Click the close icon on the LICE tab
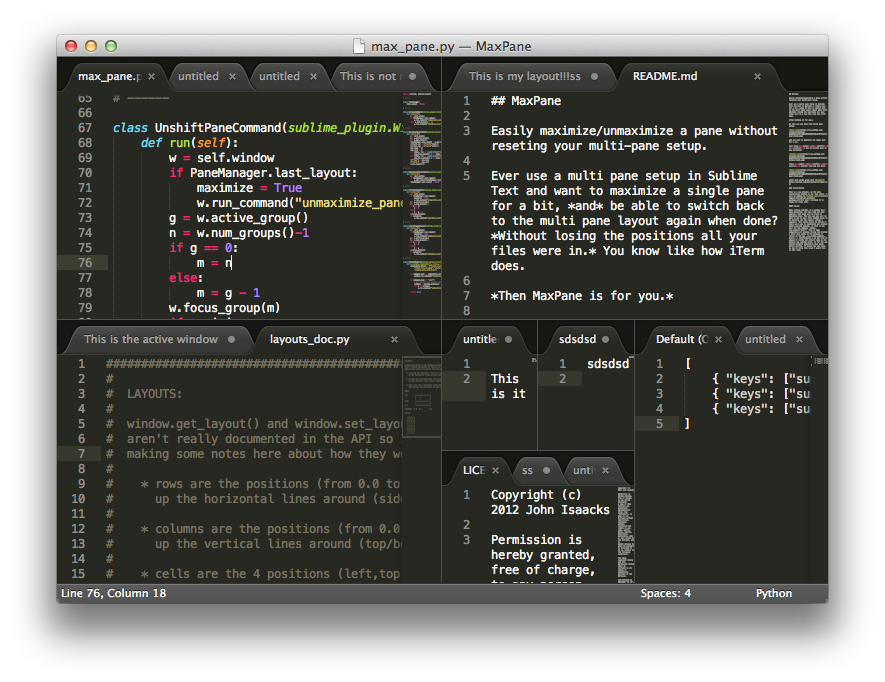The image size is (885, 682). pos(496,470)
